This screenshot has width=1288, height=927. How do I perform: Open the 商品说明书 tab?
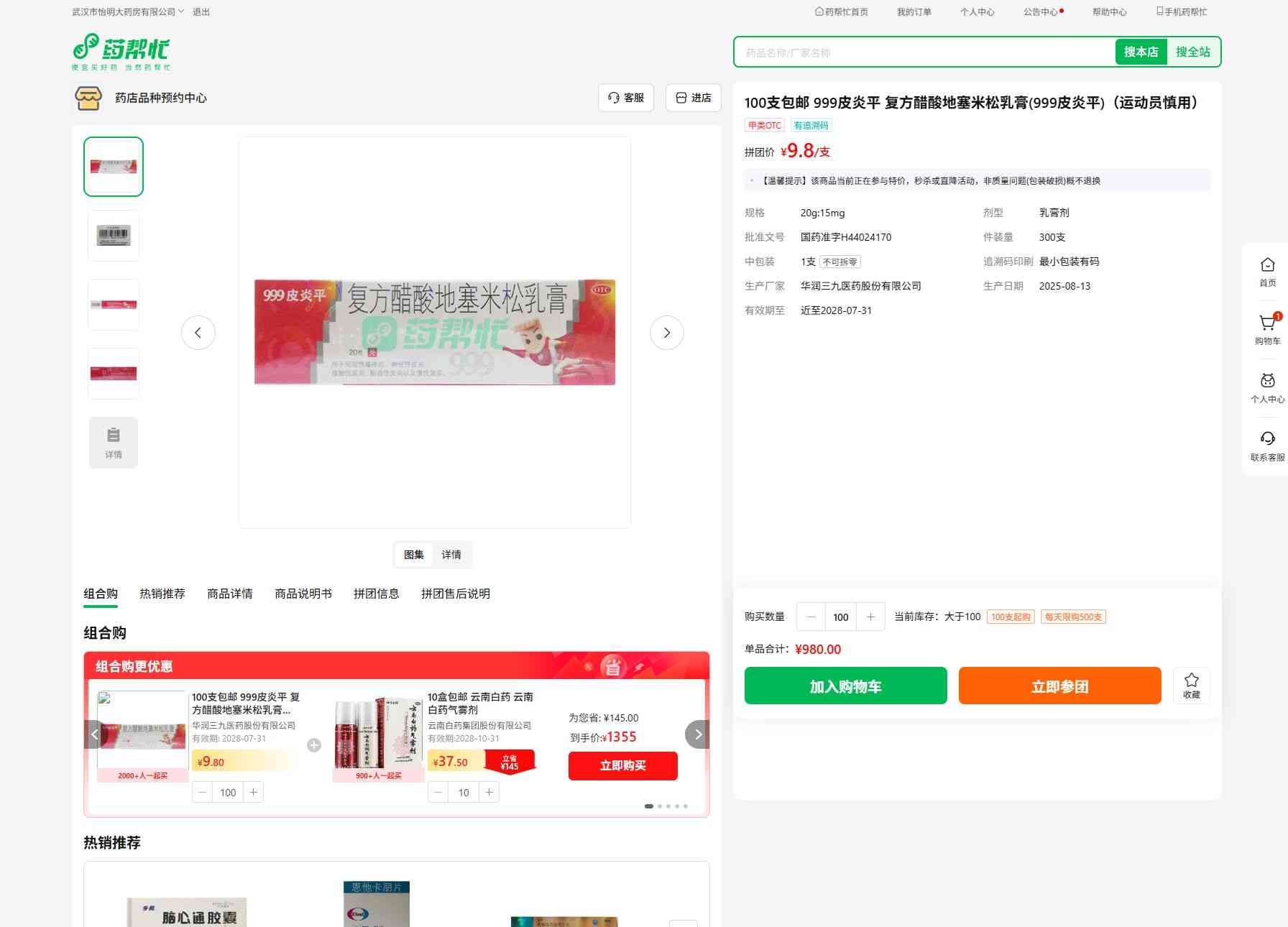[x=303, y=594]
